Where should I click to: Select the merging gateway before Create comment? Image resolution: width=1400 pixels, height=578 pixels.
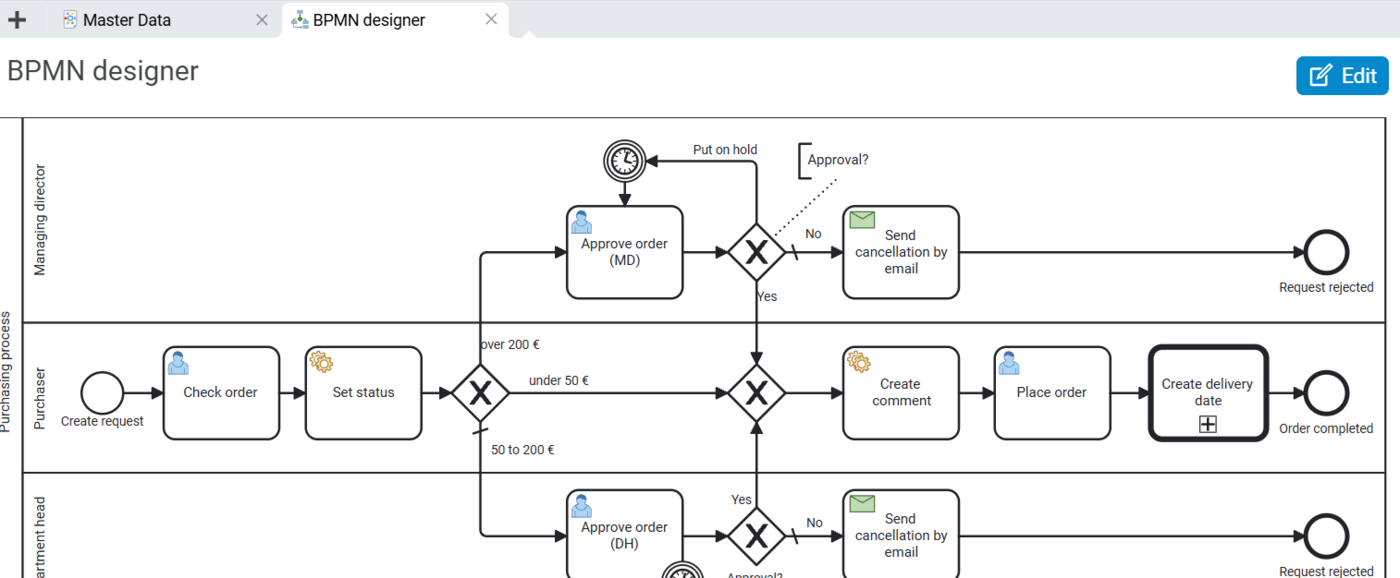(x=757, y=393)
